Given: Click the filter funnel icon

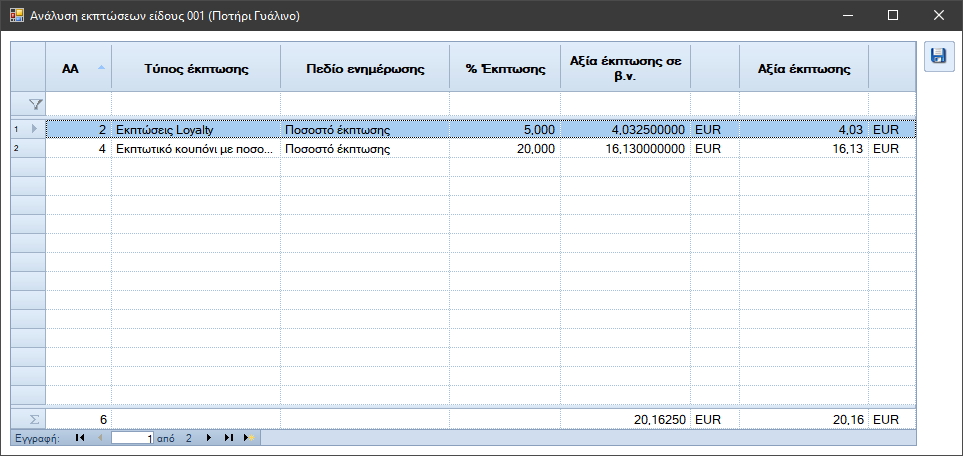Looking at the screenshot, I should (x=37, y=104).
